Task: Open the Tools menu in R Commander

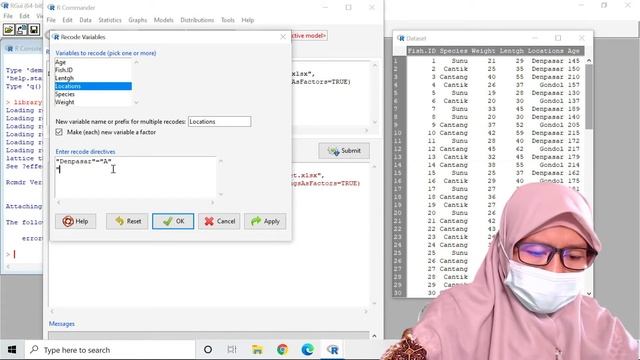Action: (228, 20)
